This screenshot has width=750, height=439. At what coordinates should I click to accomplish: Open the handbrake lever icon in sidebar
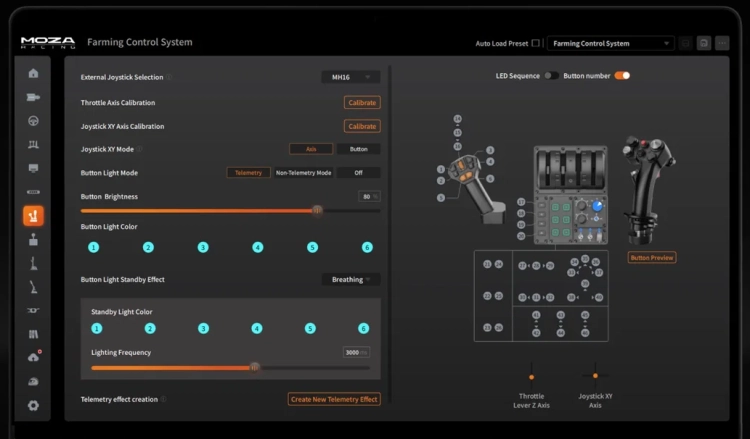[33, 287]
